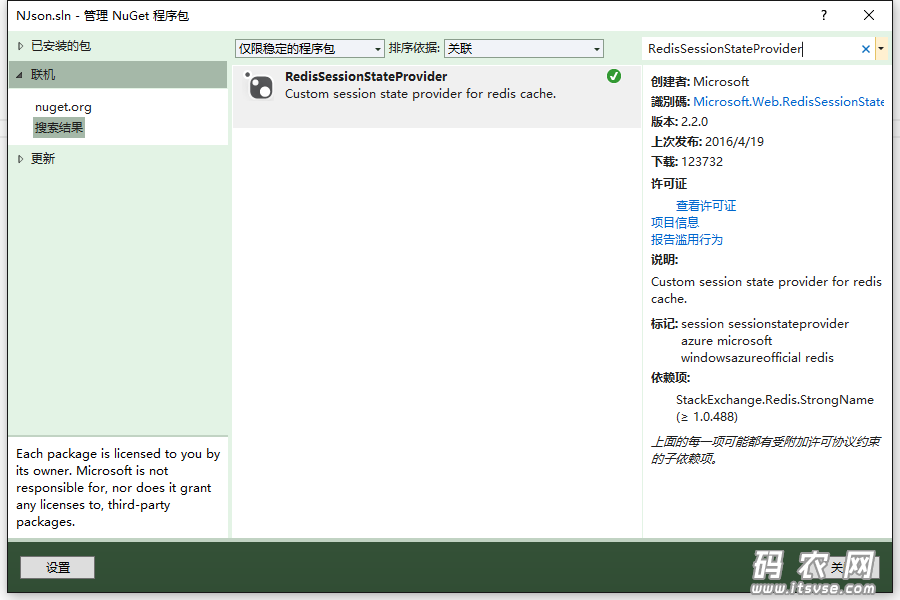Click the 设置 button
Viewport: 900px width, 600px height.
[x=57, y=567]
